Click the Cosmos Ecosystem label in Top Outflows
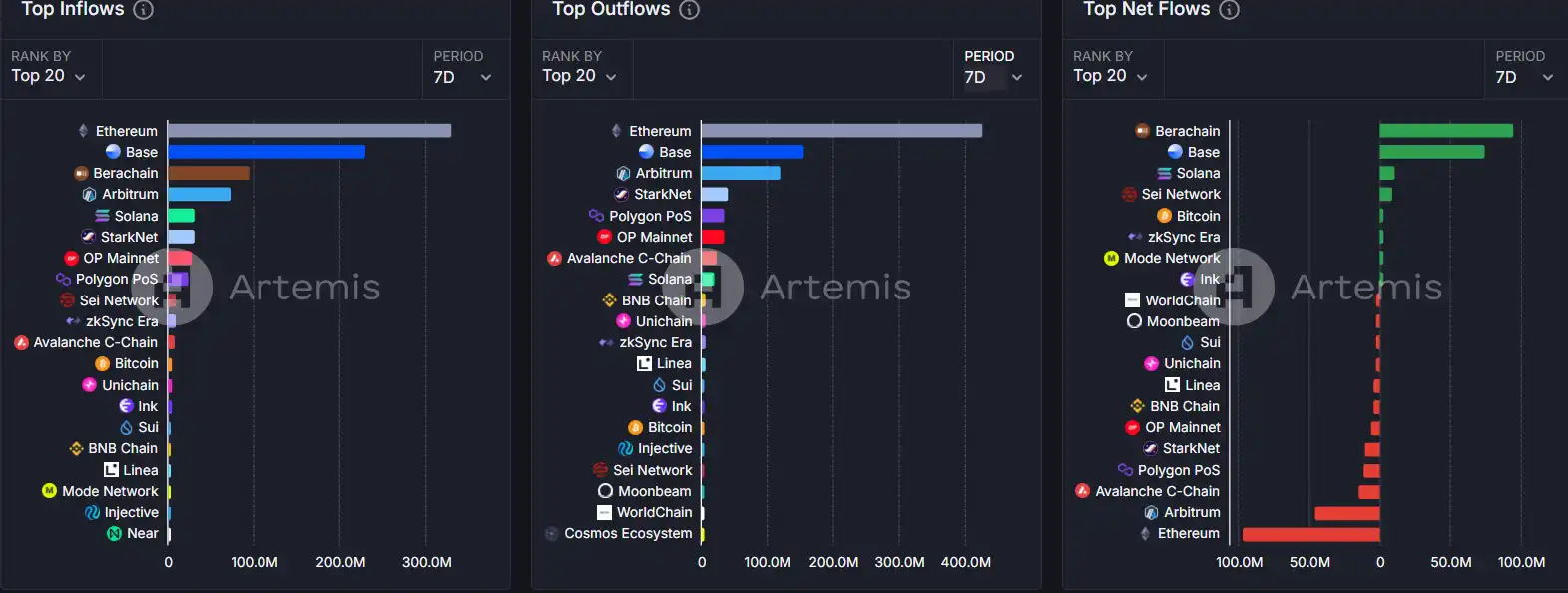 point(628,533)
